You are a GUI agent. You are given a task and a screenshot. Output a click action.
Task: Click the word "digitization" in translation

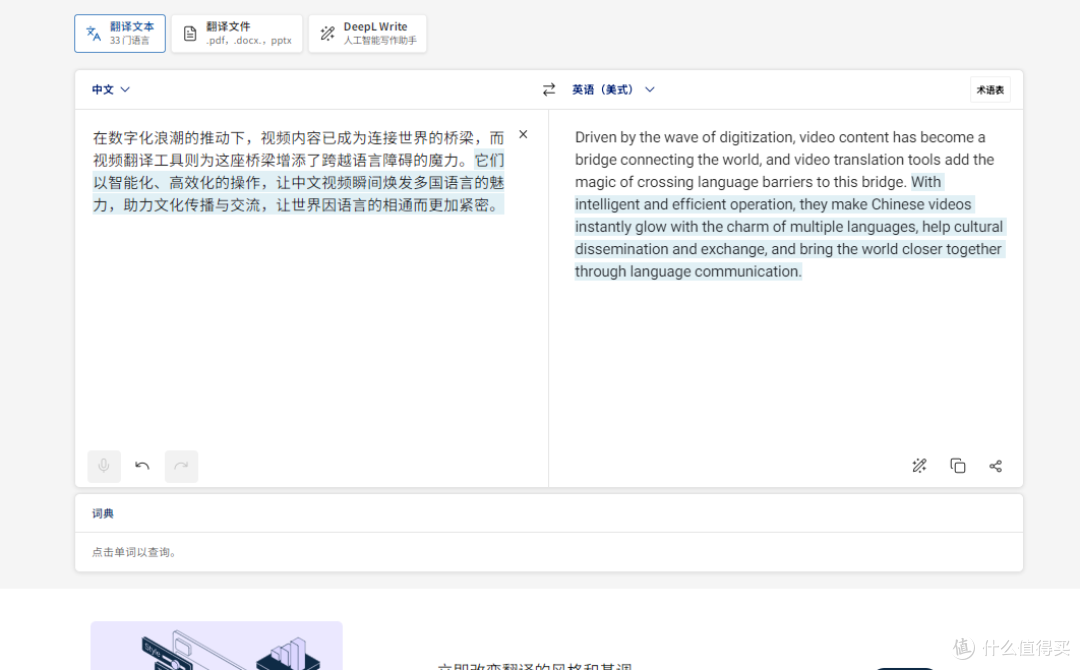click(756, 137)
